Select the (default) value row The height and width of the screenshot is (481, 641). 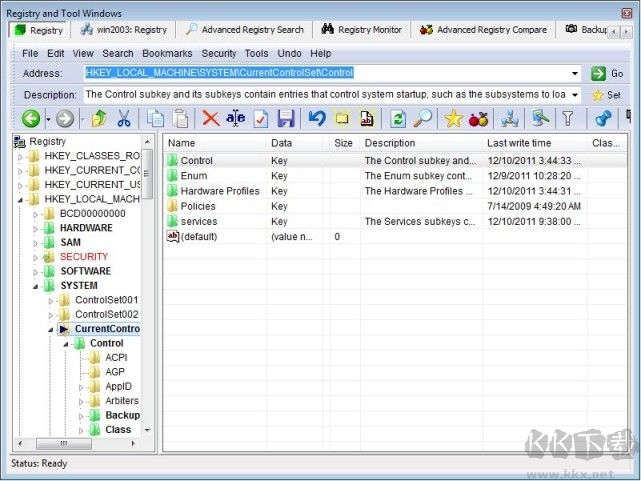click(394, 237)
